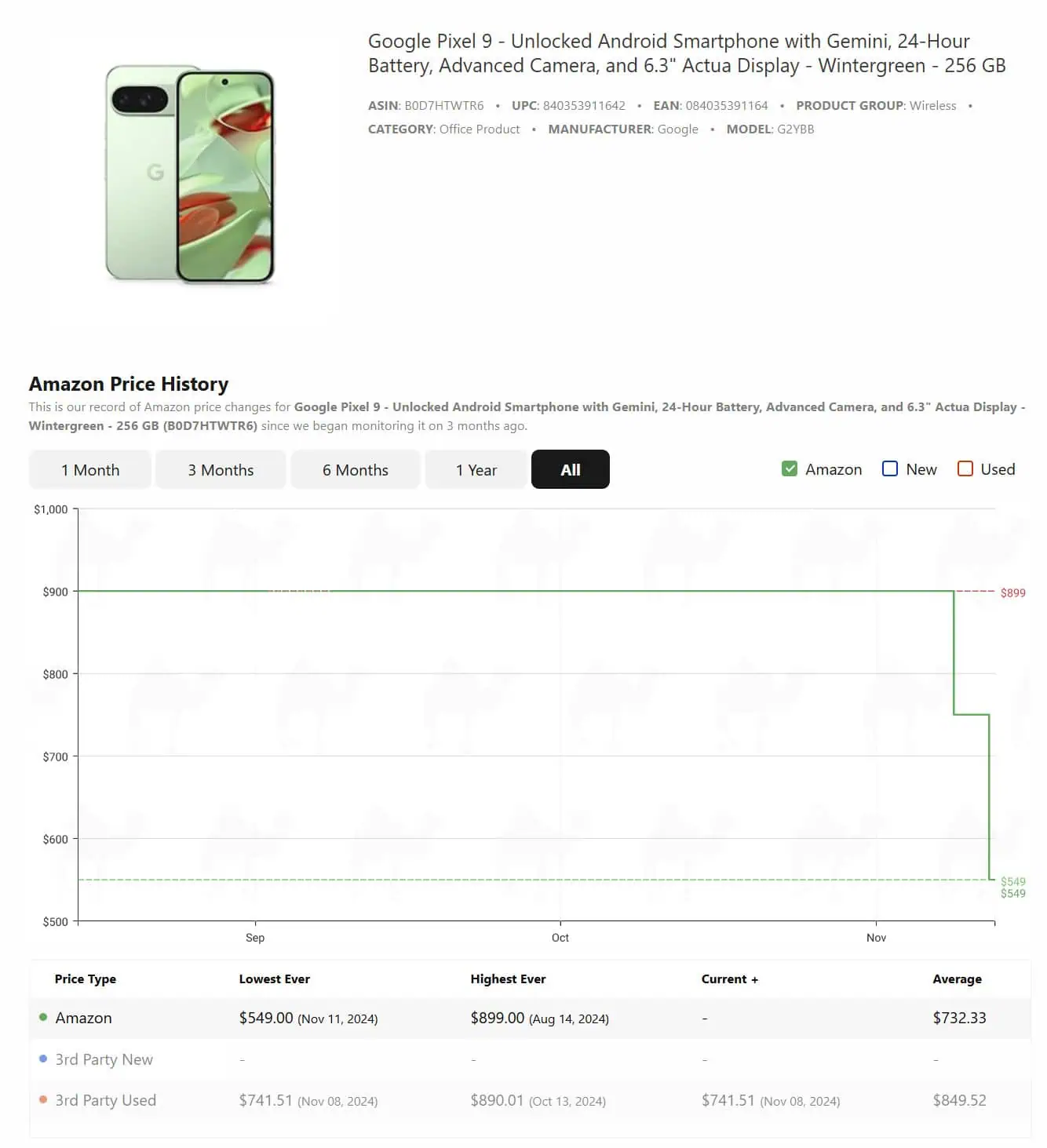1047x1148 pixels.
Task: Click the $899 highest price chart label
Action: coord(1012,593)
